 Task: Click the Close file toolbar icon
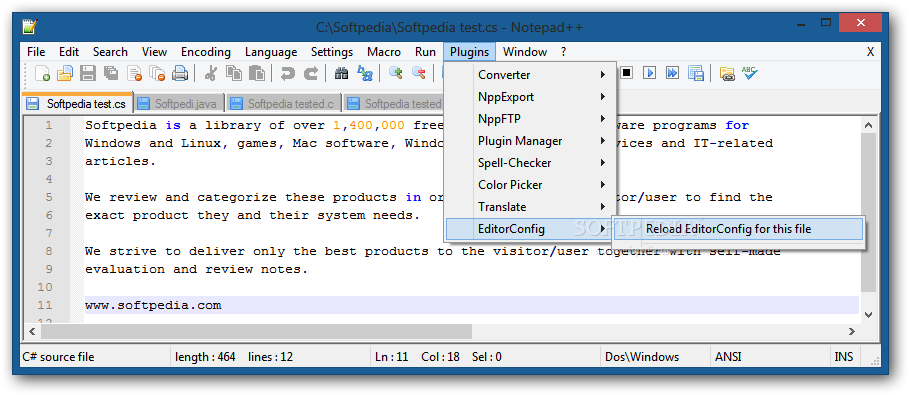point(134,73)
